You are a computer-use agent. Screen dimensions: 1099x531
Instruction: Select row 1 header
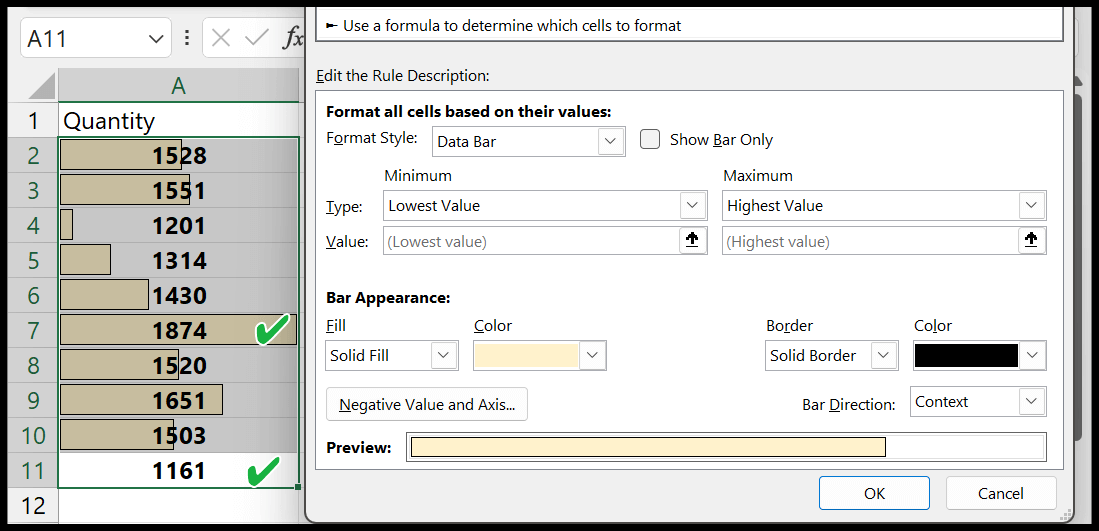pyautogui.click(x=33, y=120)
